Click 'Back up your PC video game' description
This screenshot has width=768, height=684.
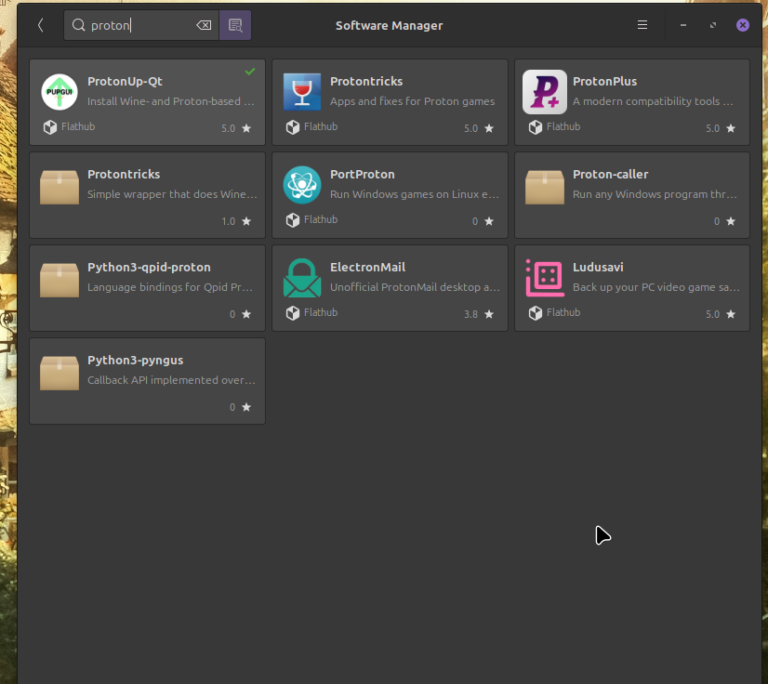(x=656, y=287)
